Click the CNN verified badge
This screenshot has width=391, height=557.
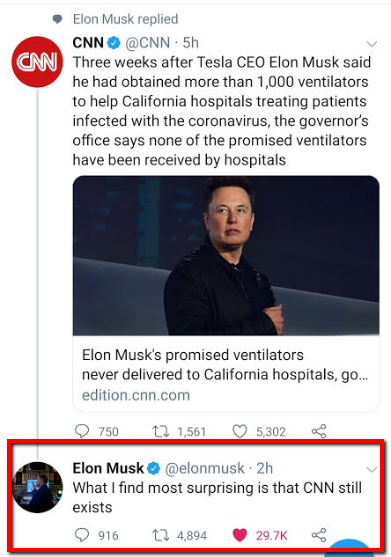[x=114, y=43]
